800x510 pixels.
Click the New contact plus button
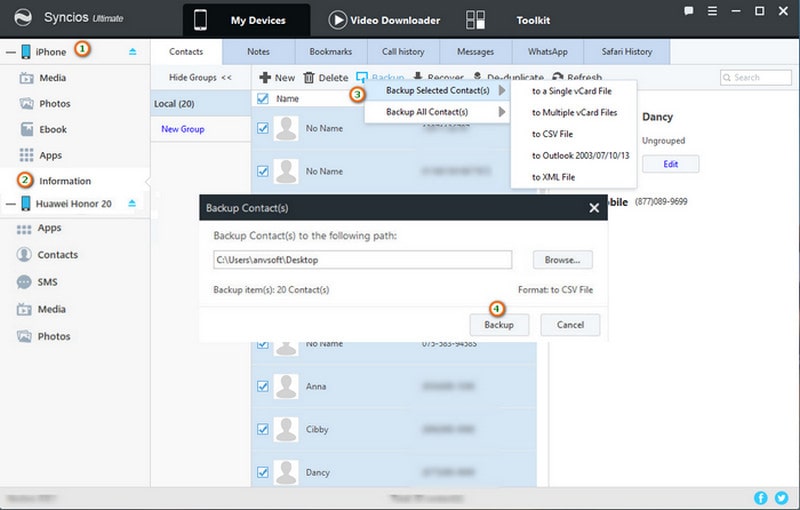[x=277, y=78]
